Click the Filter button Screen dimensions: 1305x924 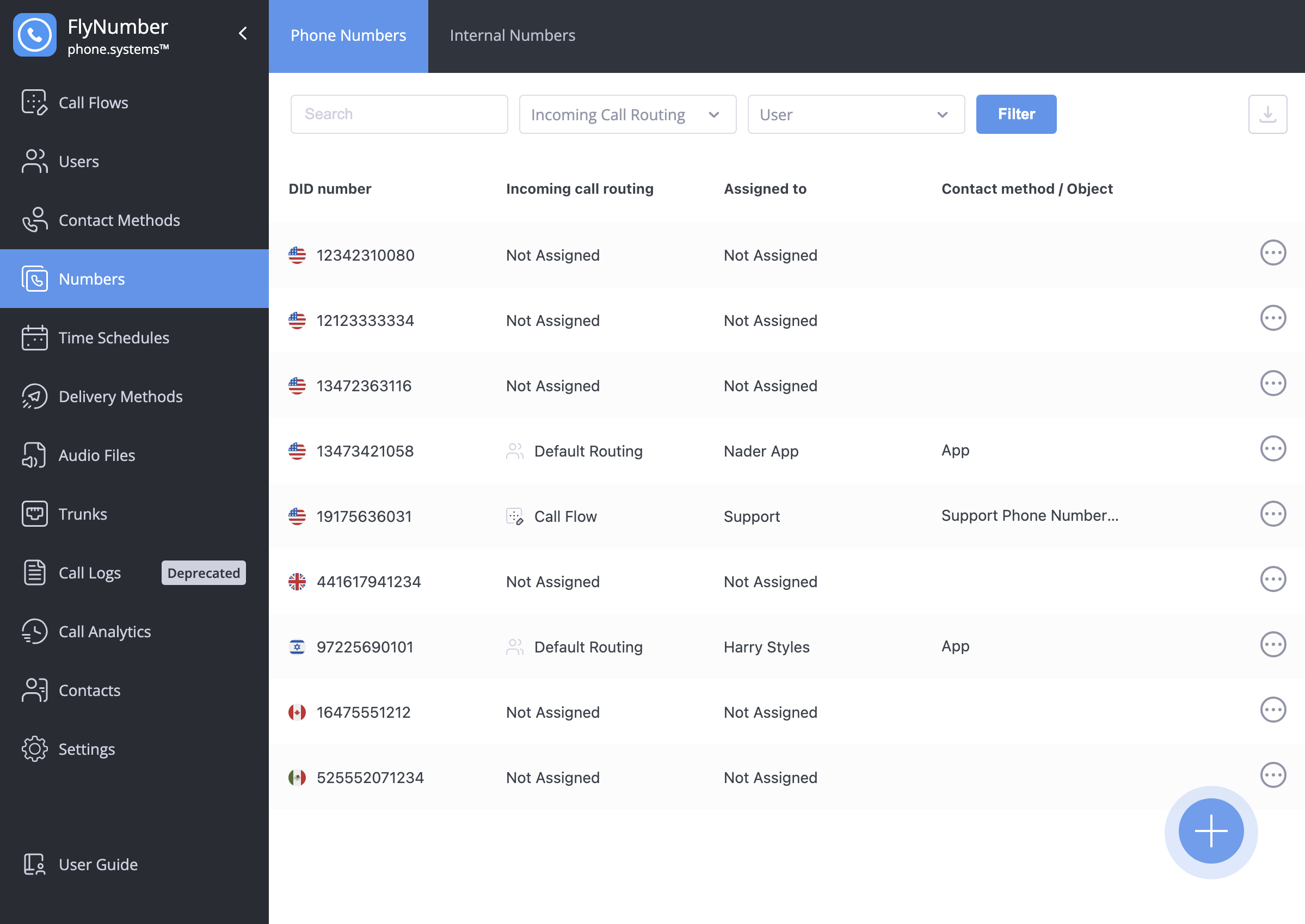click(x=1016, y=114)
